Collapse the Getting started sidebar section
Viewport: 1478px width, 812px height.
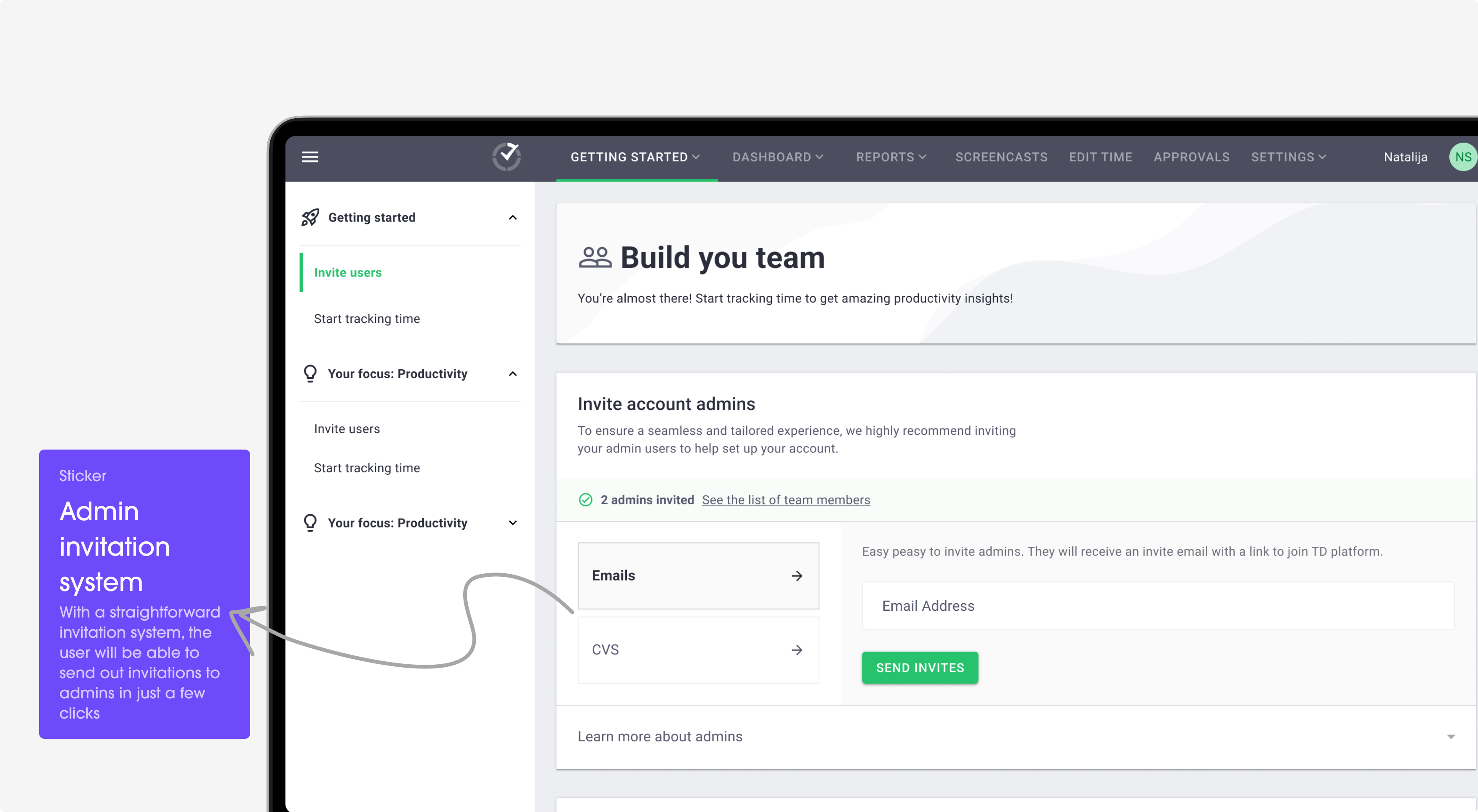pyautogui.click(x=512, y=217)
